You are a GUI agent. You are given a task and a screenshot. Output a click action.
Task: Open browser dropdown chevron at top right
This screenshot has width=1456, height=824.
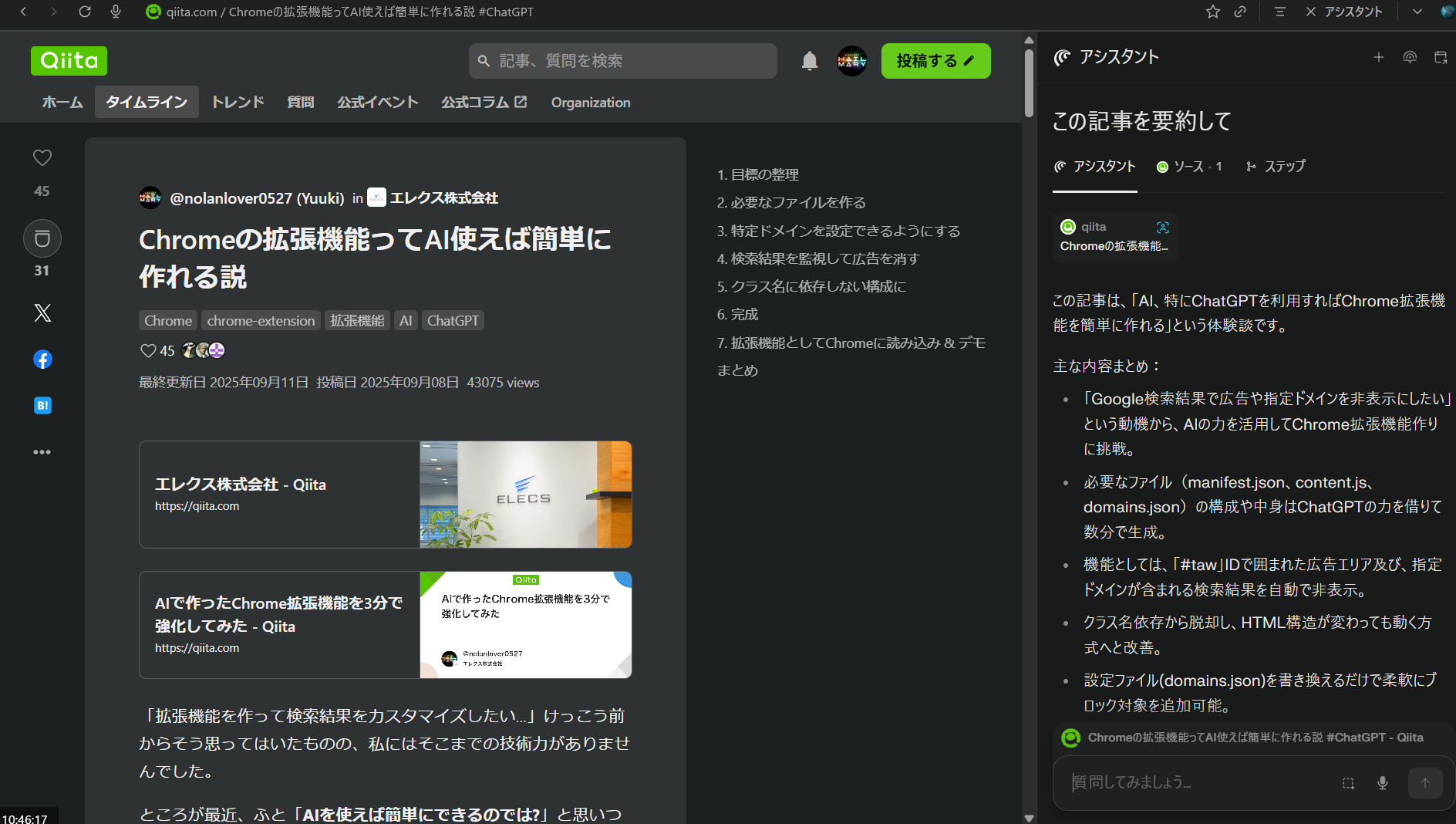click(1417, 12)
